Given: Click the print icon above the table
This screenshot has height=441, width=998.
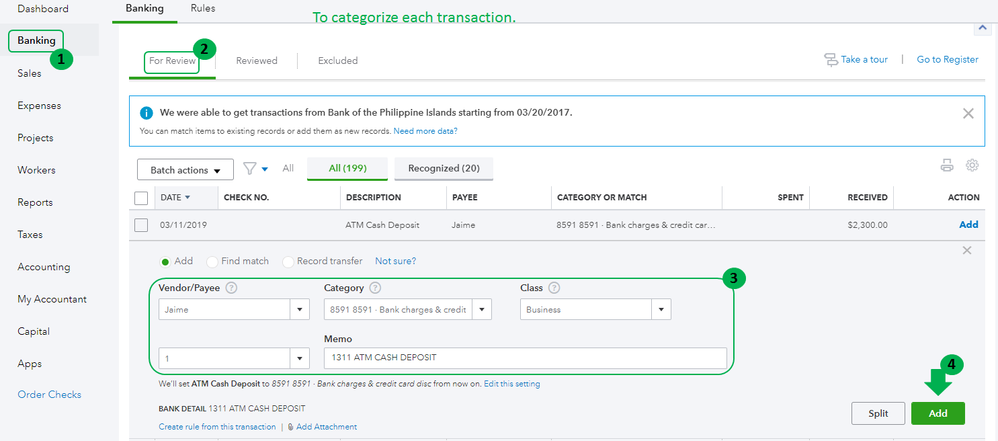Looking at the screenshot, I should pos(947,166).
